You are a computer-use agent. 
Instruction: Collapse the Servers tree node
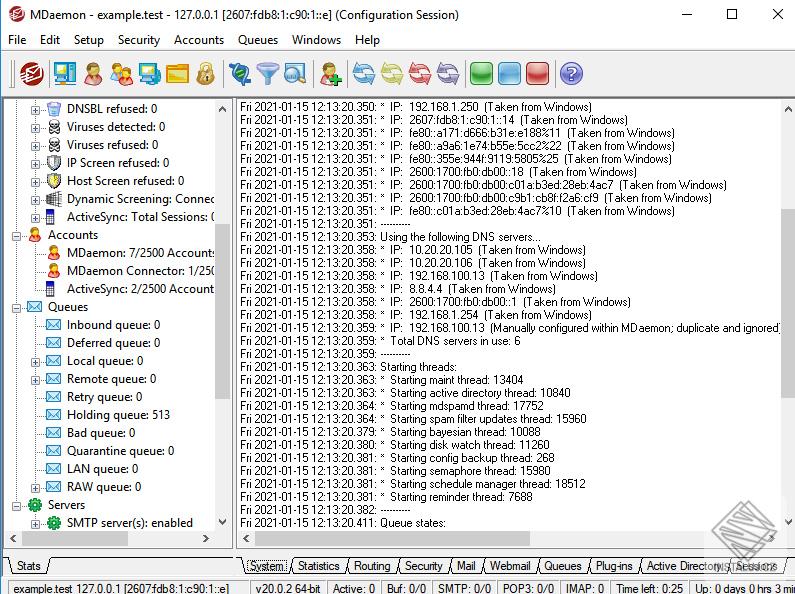16,506
